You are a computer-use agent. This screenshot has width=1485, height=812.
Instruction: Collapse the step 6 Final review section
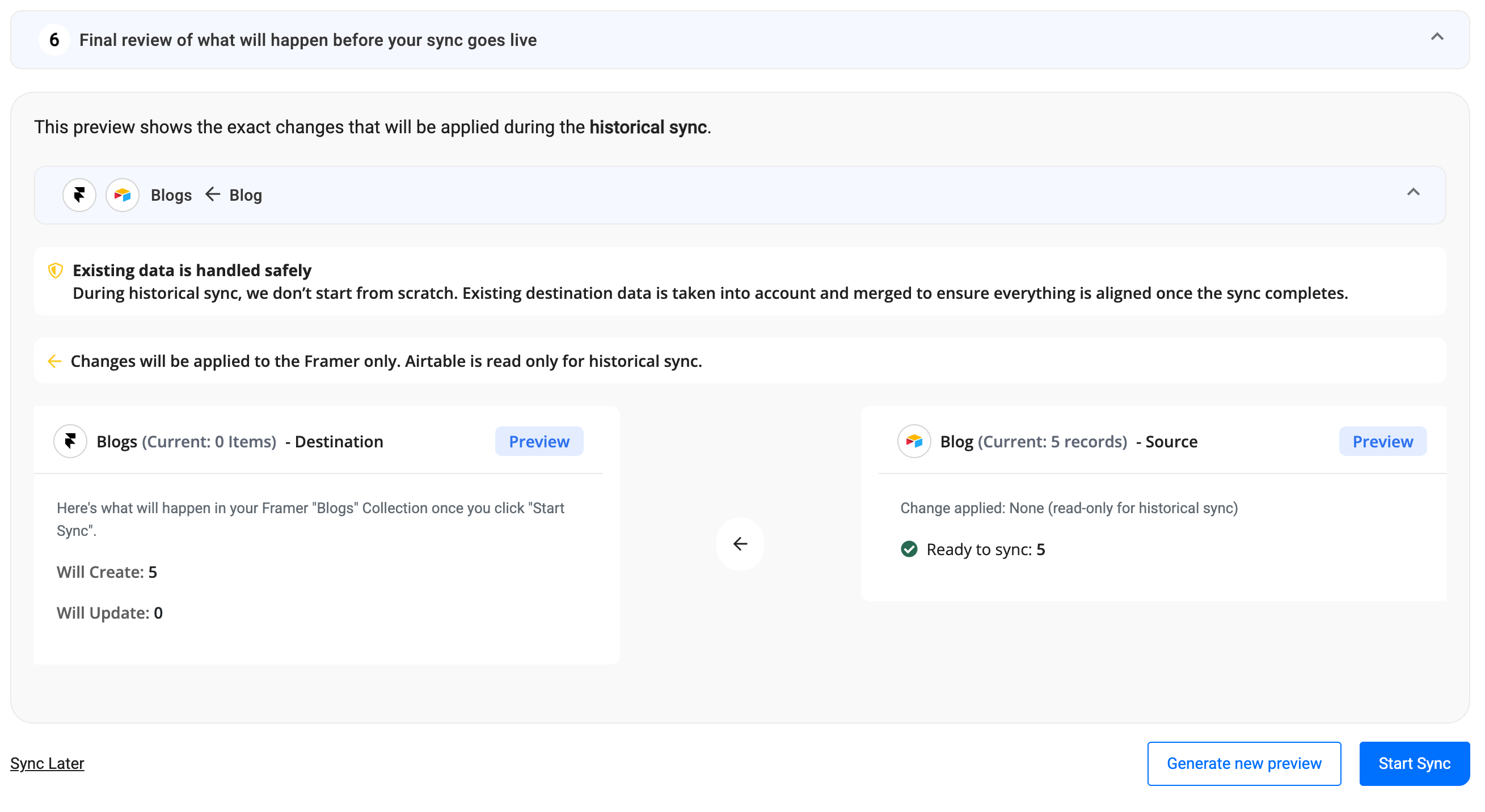point(1437,37)
